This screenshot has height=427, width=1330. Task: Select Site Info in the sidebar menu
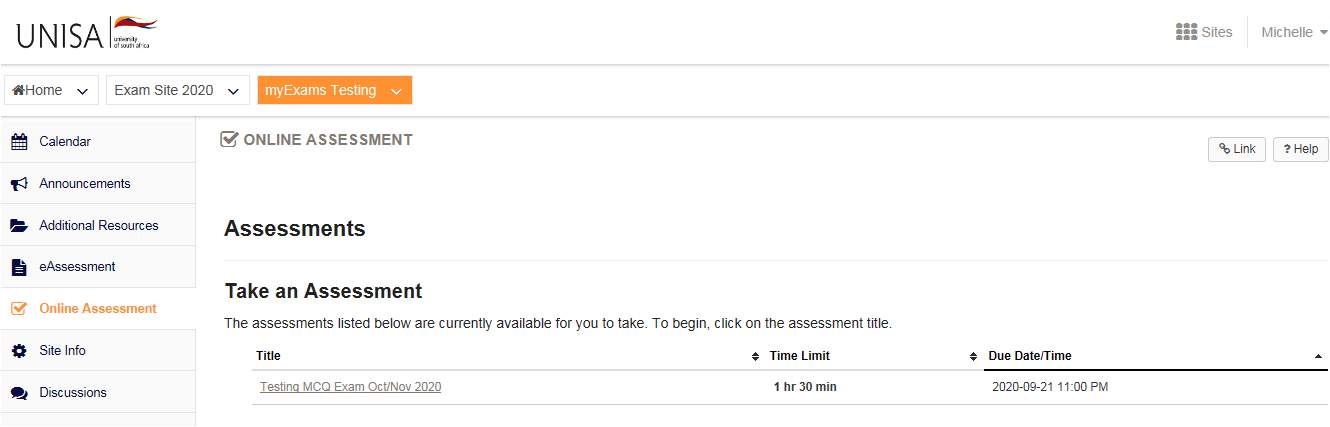click(98, 351)
